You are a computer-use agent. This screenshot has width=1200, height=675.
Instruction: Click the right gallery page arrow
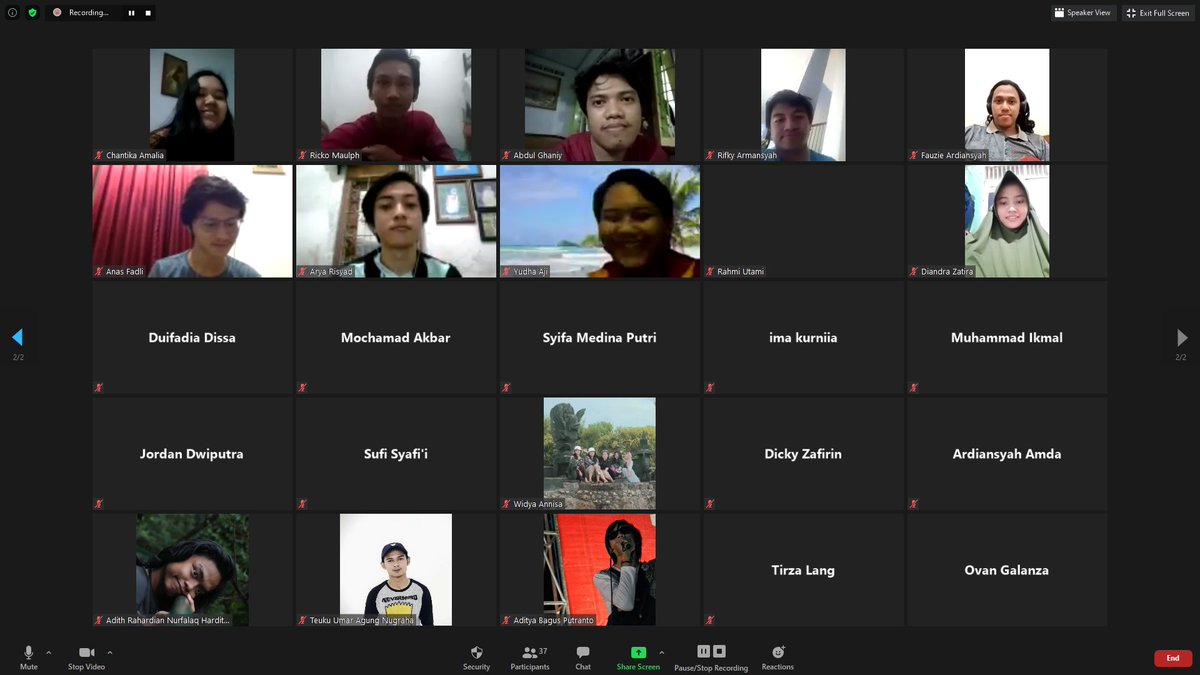[1182, 337]
